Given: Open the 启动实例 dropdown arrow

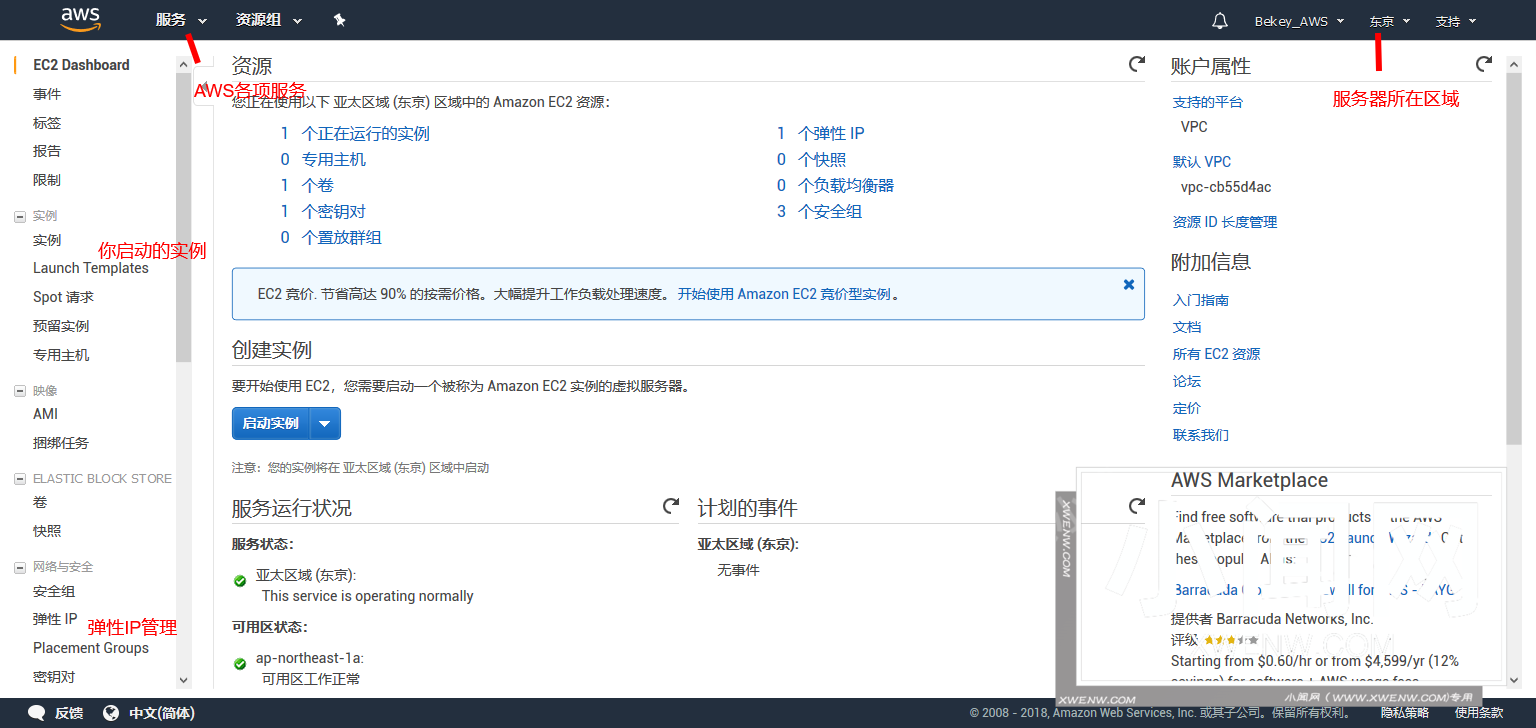Looking at the screenshot, I should [325, 423].
